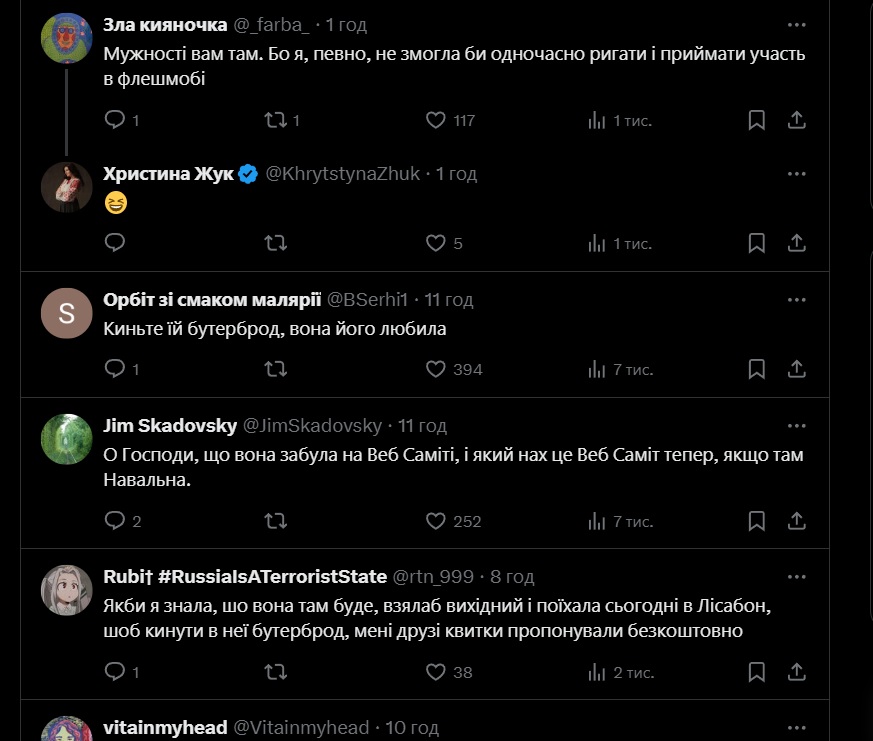Bookmark the Rubi† tweet about Лісабон

click(757, 672)
